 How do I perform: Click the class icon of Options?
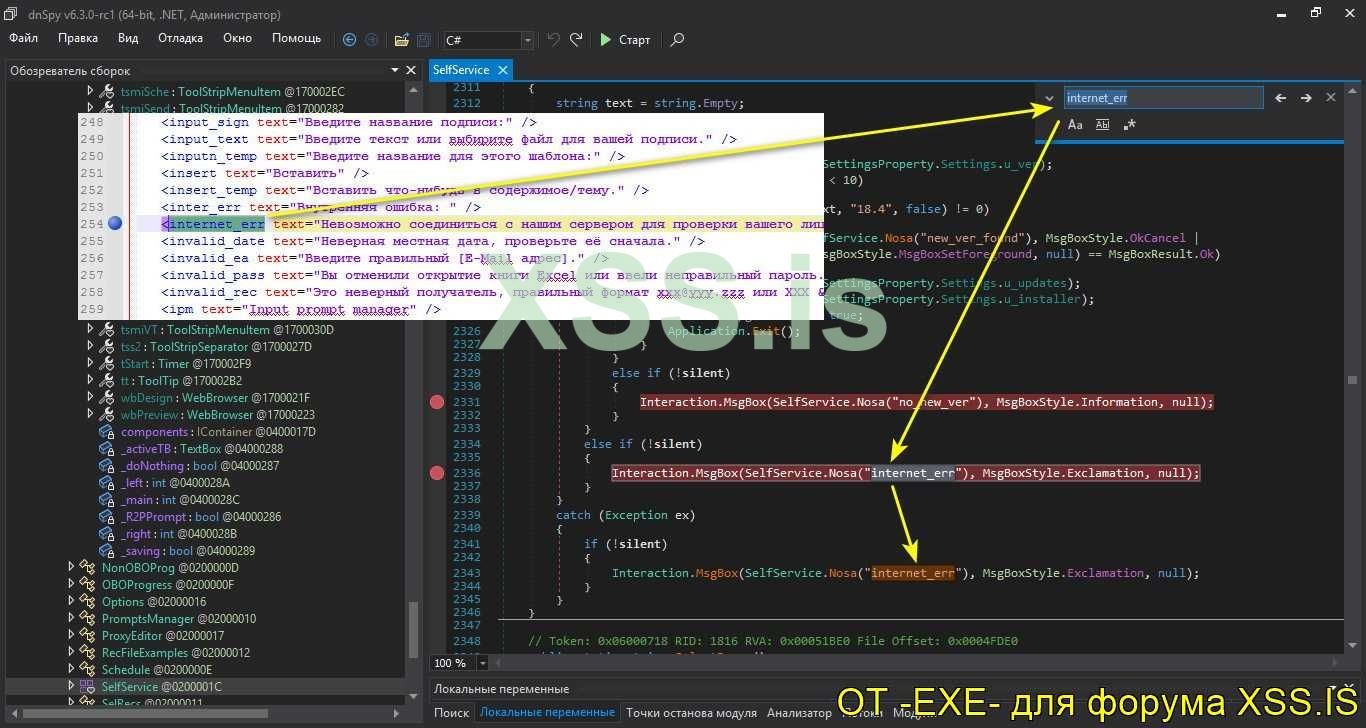click(88, 602)
